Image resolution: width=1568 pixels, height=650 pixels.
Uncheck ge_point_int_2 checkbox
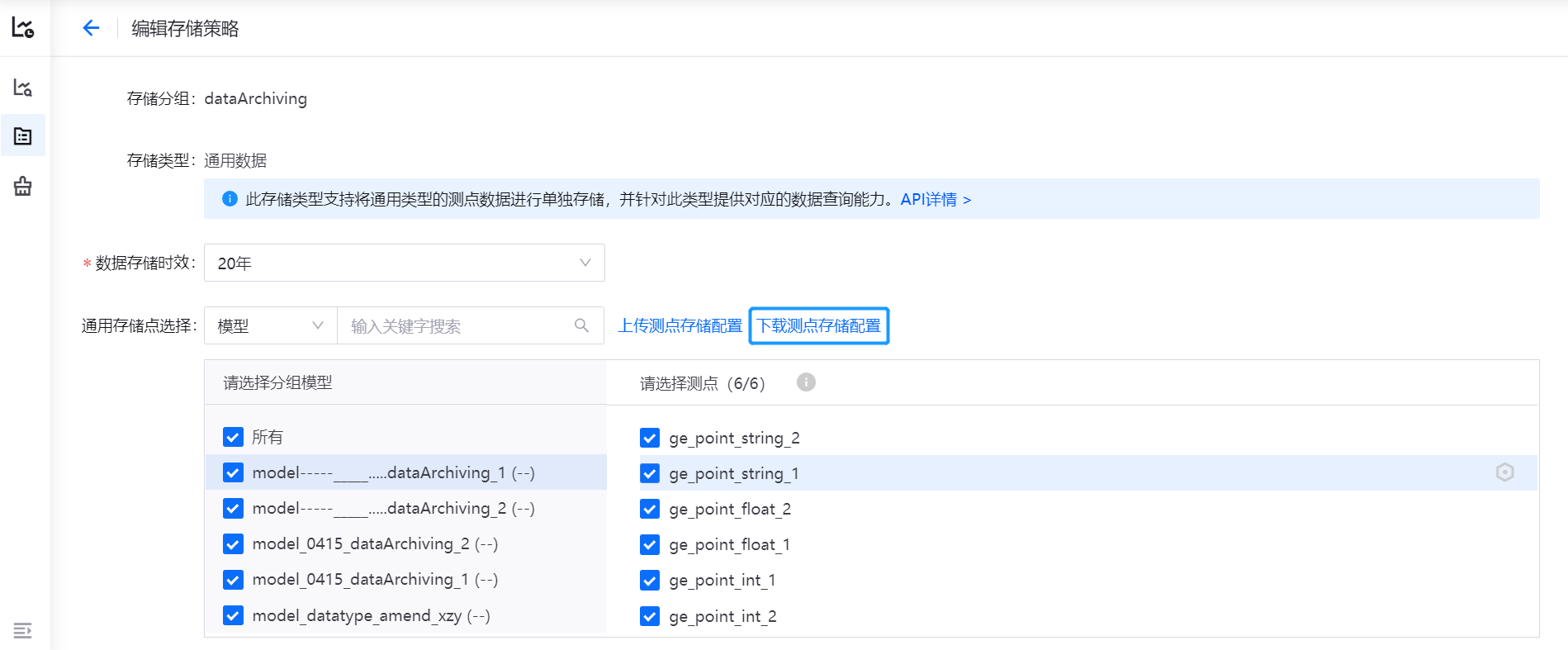click(x=650, y=616)
